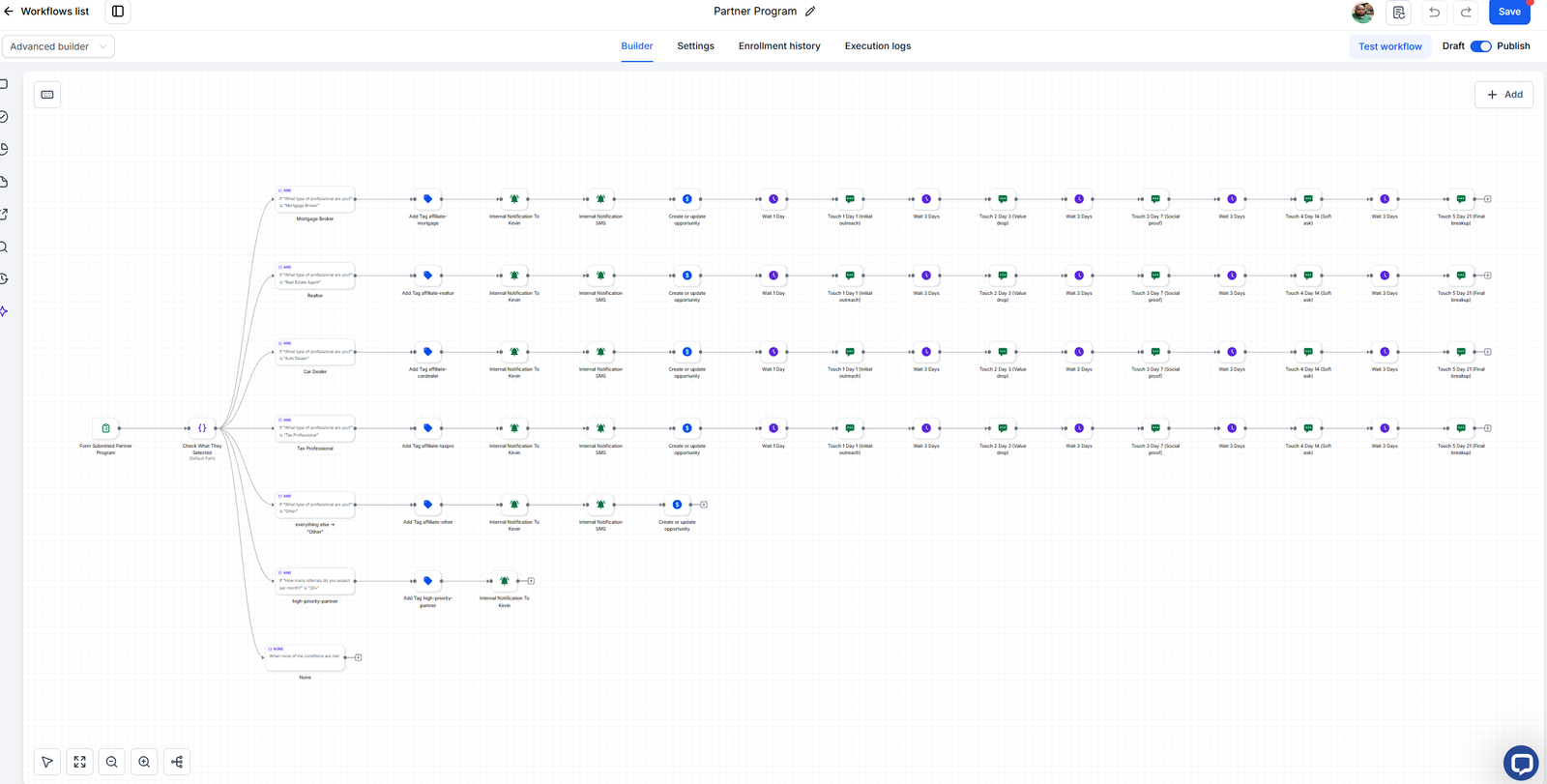Open Create or update opportunity in Other branch

click(x=677, y=505)
